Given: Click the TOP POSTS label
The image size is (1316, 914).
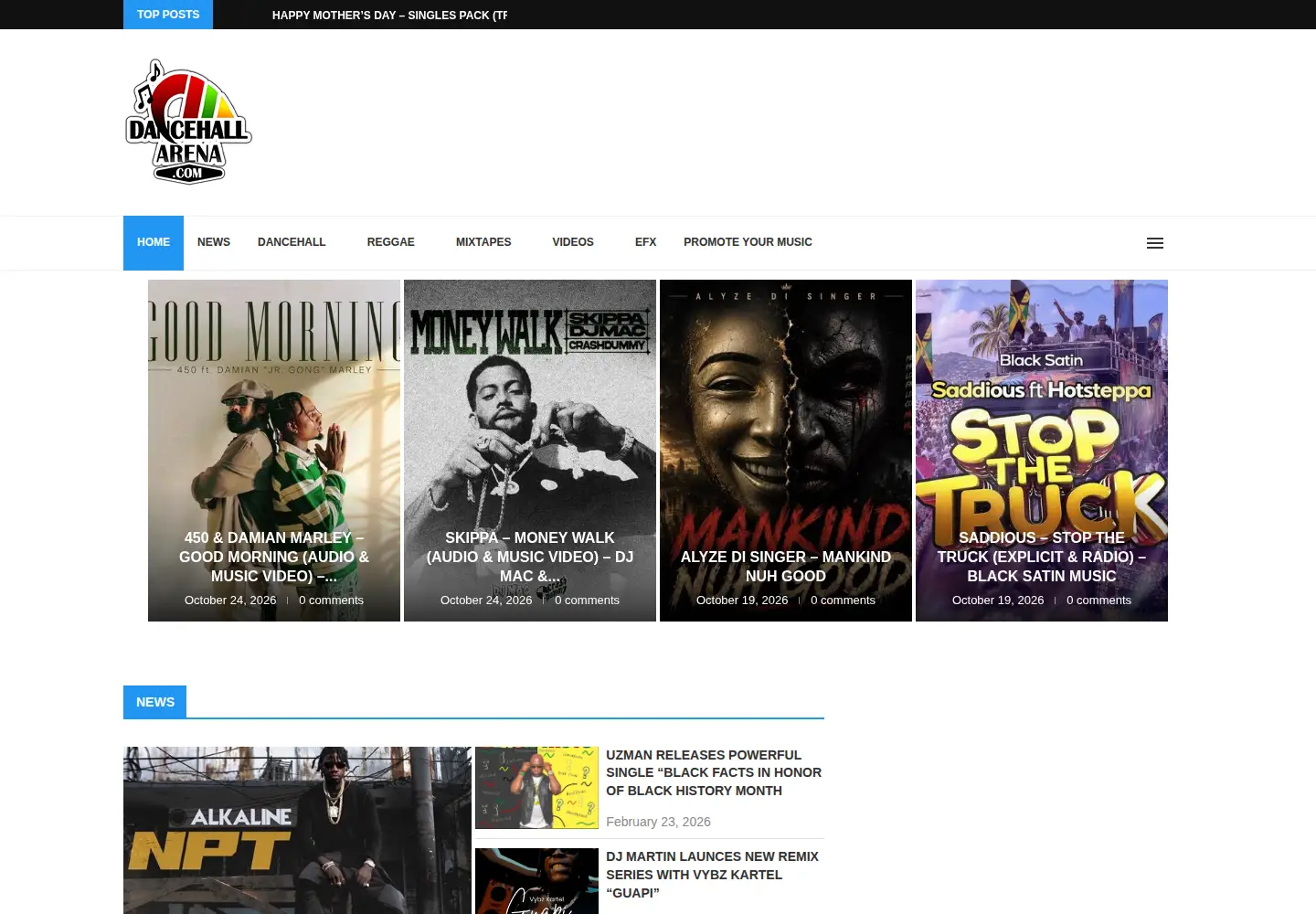Looking at the screenshot, I should 168,15.
